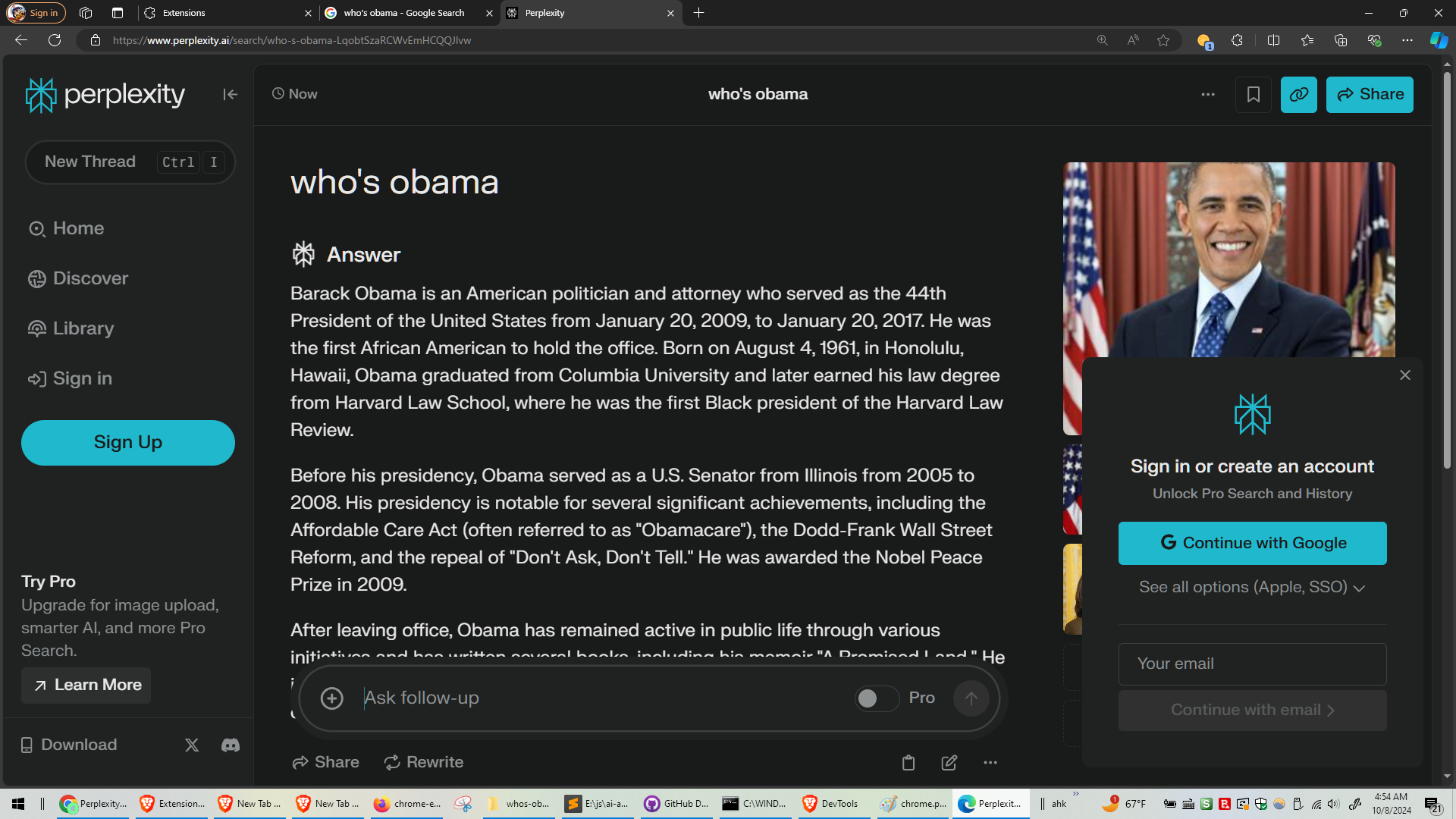Collapse the Perplexity sidebar
1456x819 pixels.
[230, 94]
